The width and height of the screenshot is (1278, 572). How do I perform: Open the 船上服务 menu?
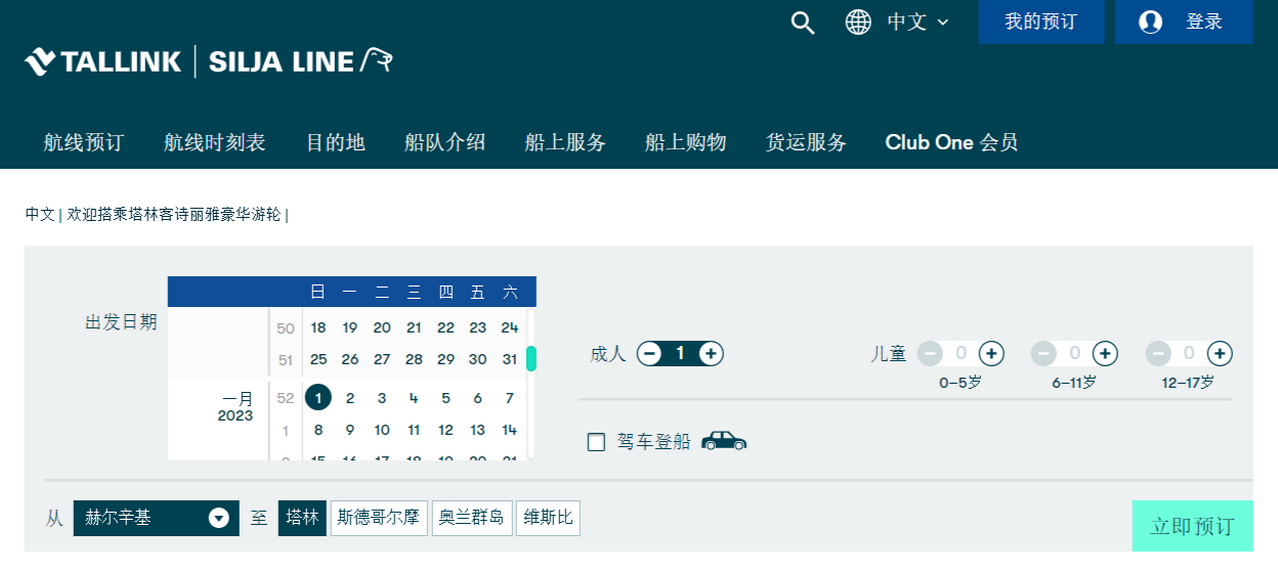[x=566, y=142]
